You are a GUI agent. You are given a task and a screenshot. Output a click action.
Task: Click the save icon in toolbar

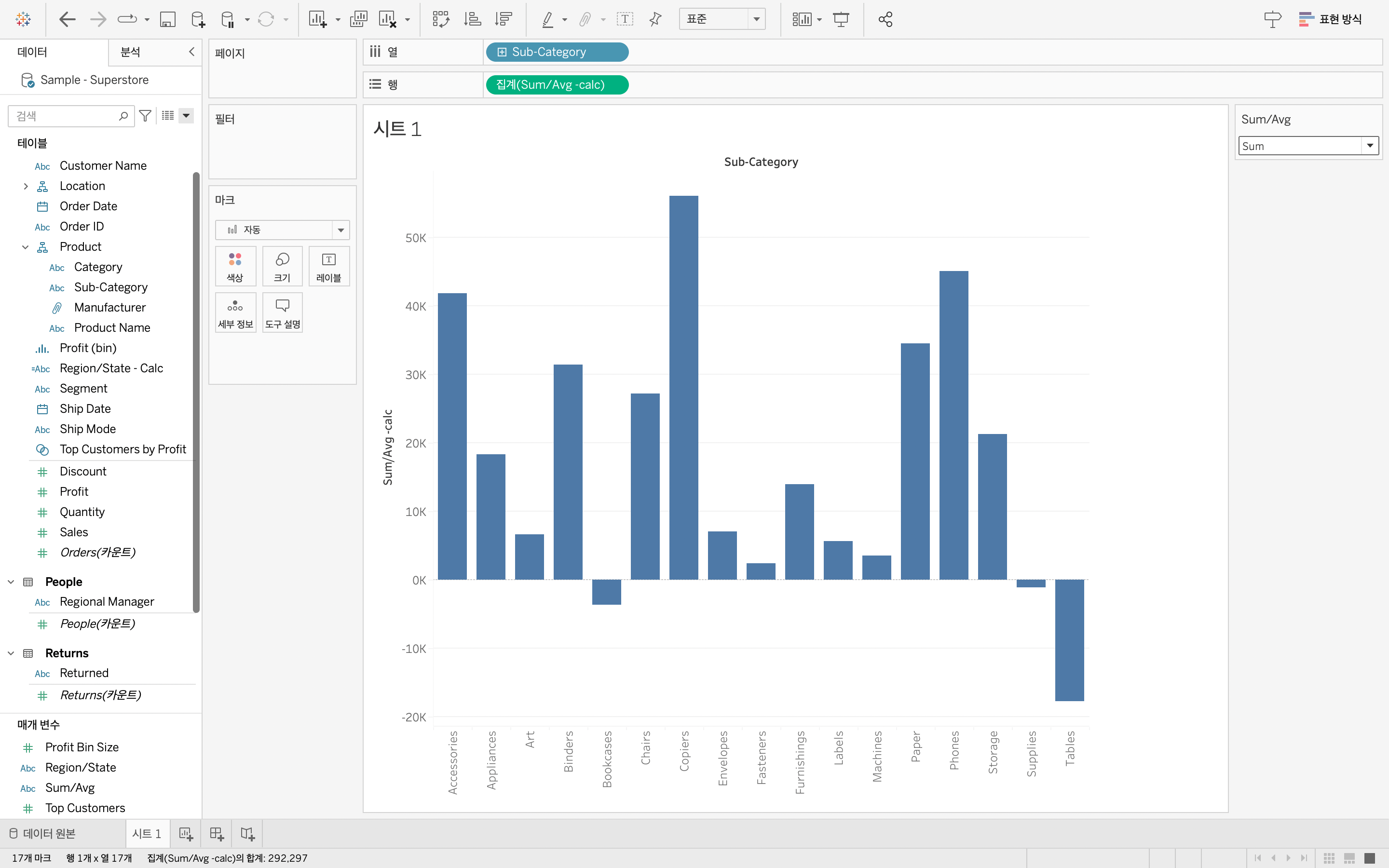168,19
